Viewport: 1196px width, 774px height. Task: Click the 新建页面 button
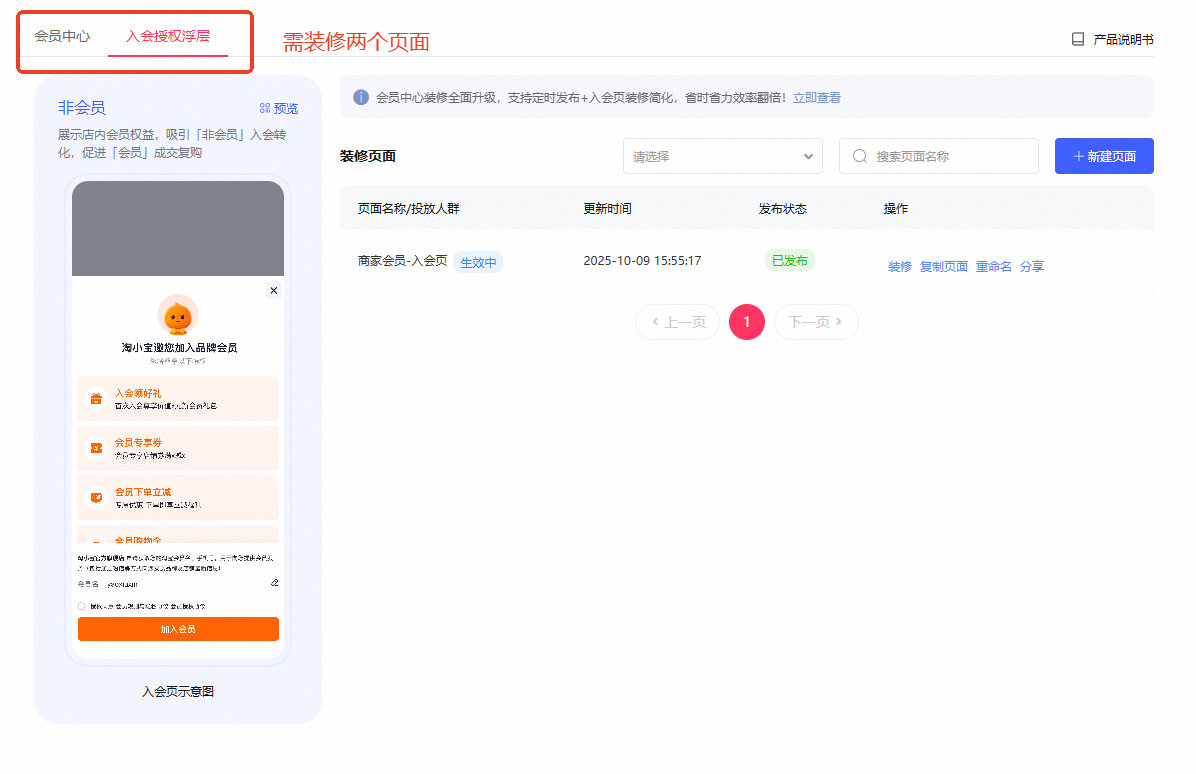click(x=1104, y=156)
